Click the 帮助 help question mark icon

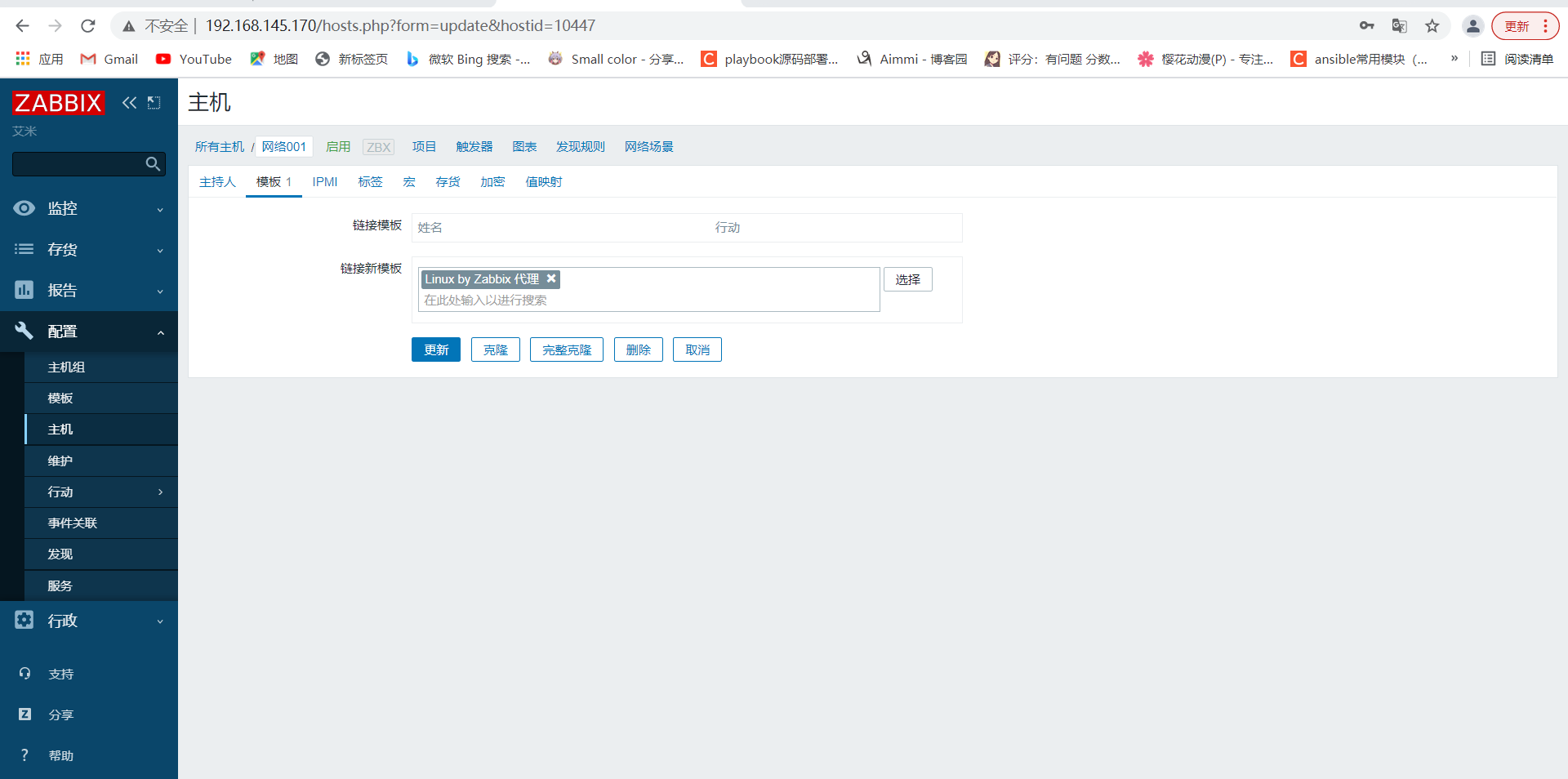tap(24, 755)
